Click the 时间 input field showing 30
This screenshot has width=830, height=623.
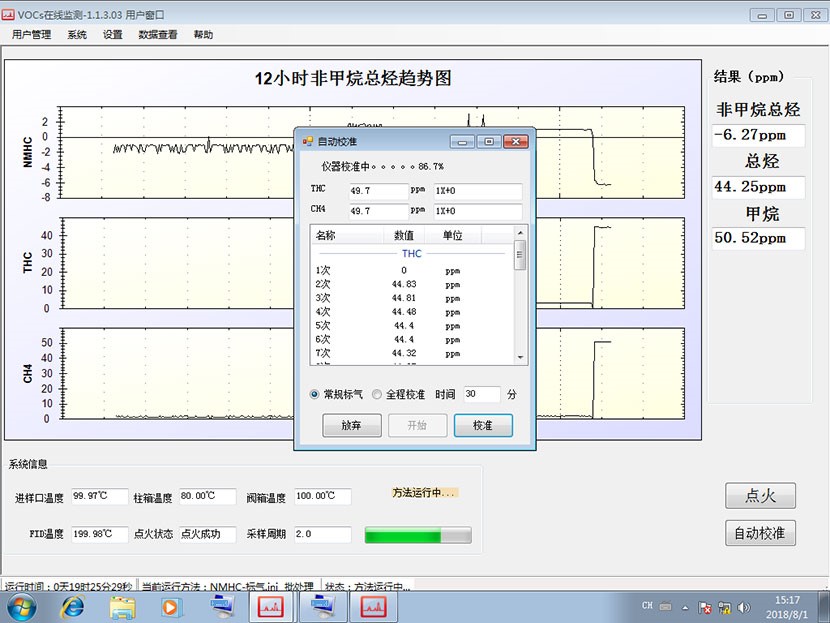coord(482,395)
